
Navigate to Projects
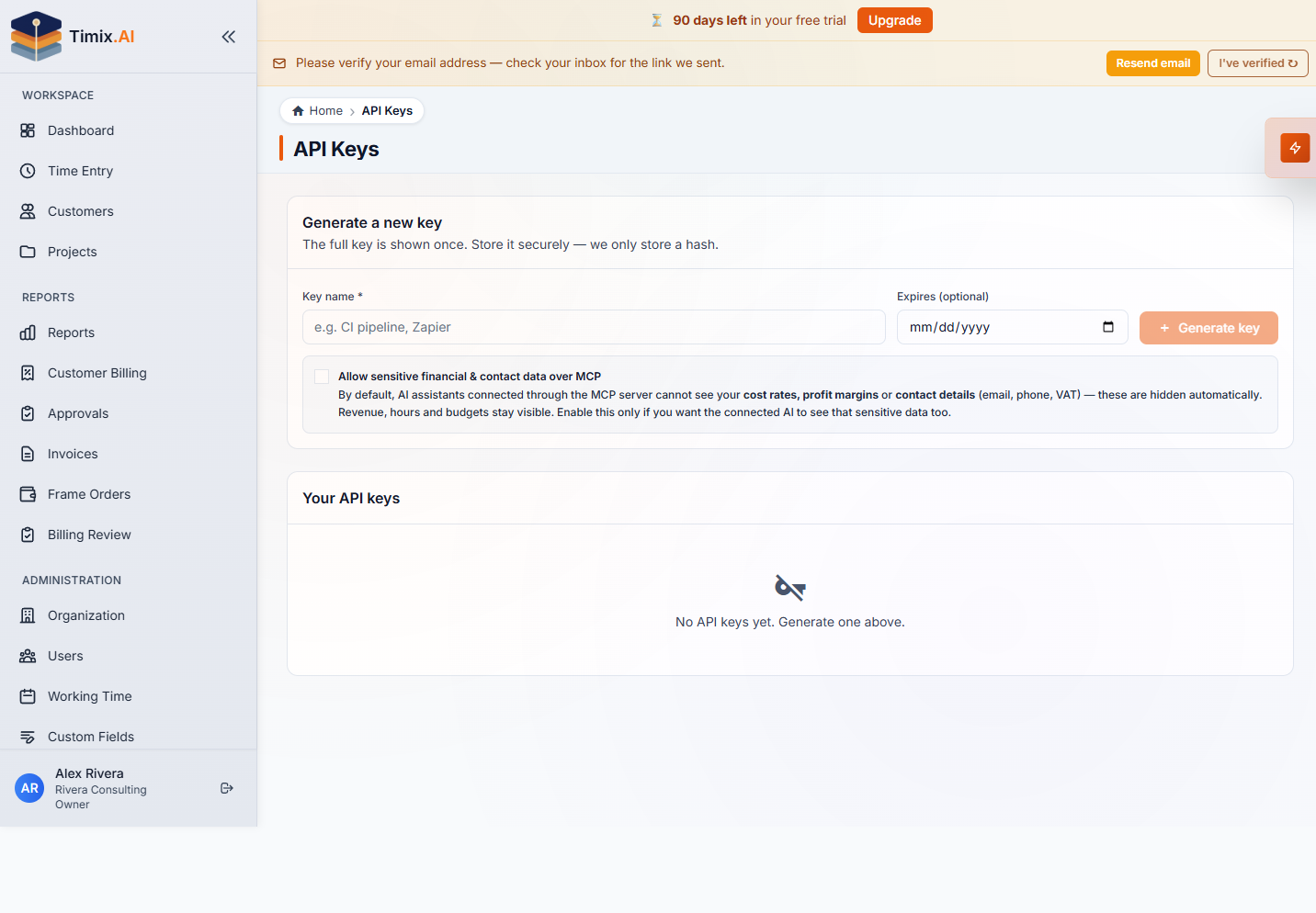tap(129, 252)
